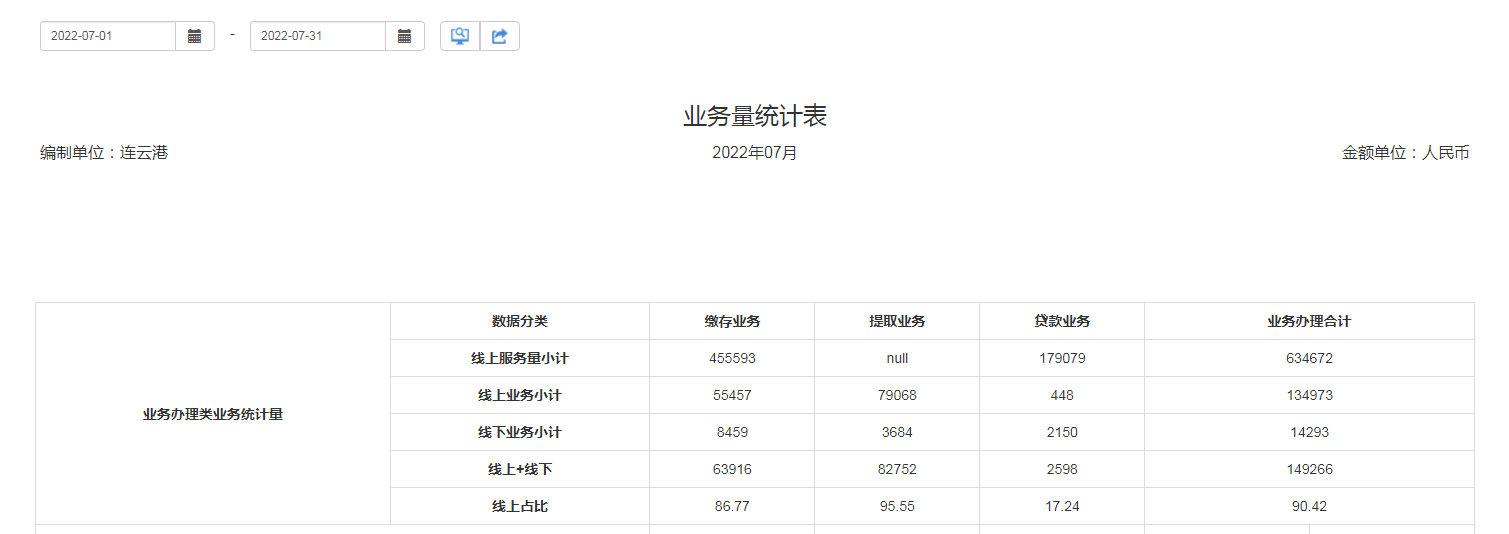Click the total cell 134973
The height and width of the screenshot is (534, 1509).
click(x=1309, y=395)
